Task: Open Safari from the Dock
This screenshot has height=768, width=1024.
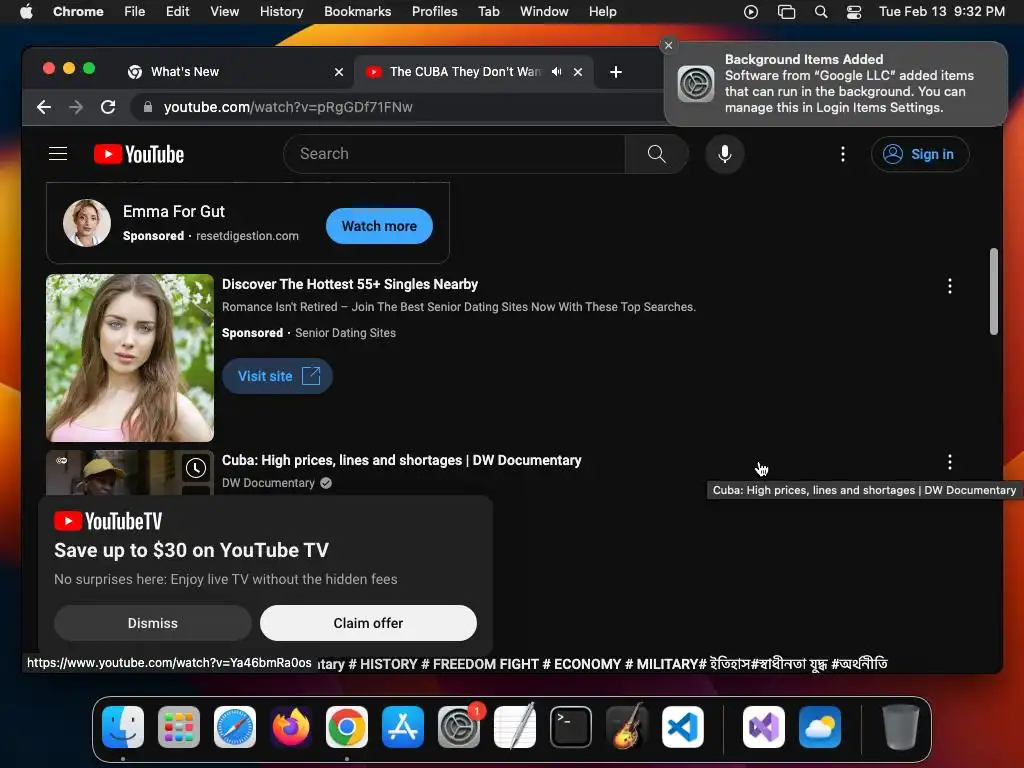Action: point(235,727)
